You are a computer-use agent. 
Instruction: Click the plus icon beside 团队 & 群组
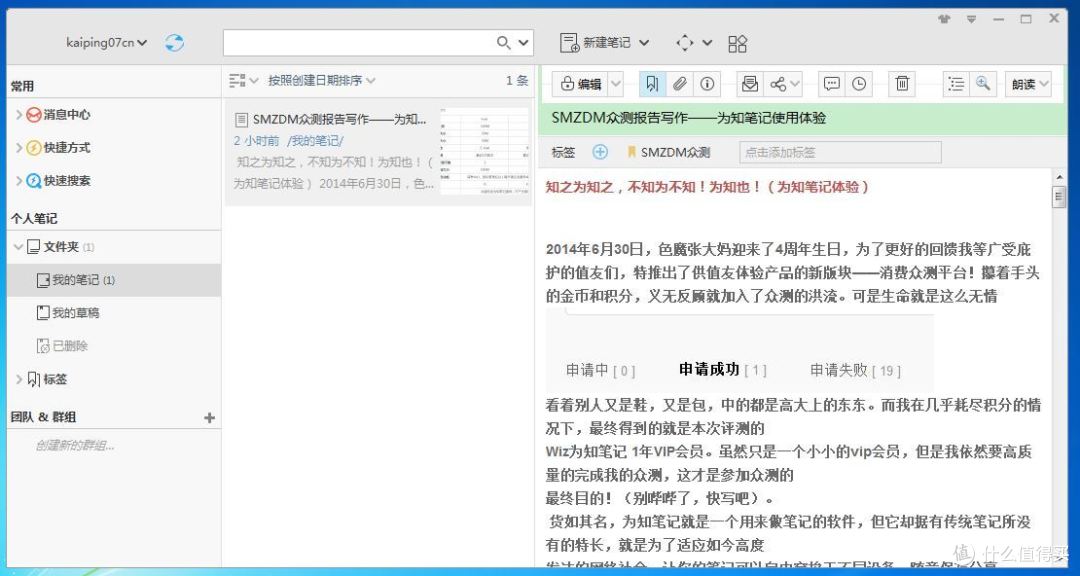[209, 418]
